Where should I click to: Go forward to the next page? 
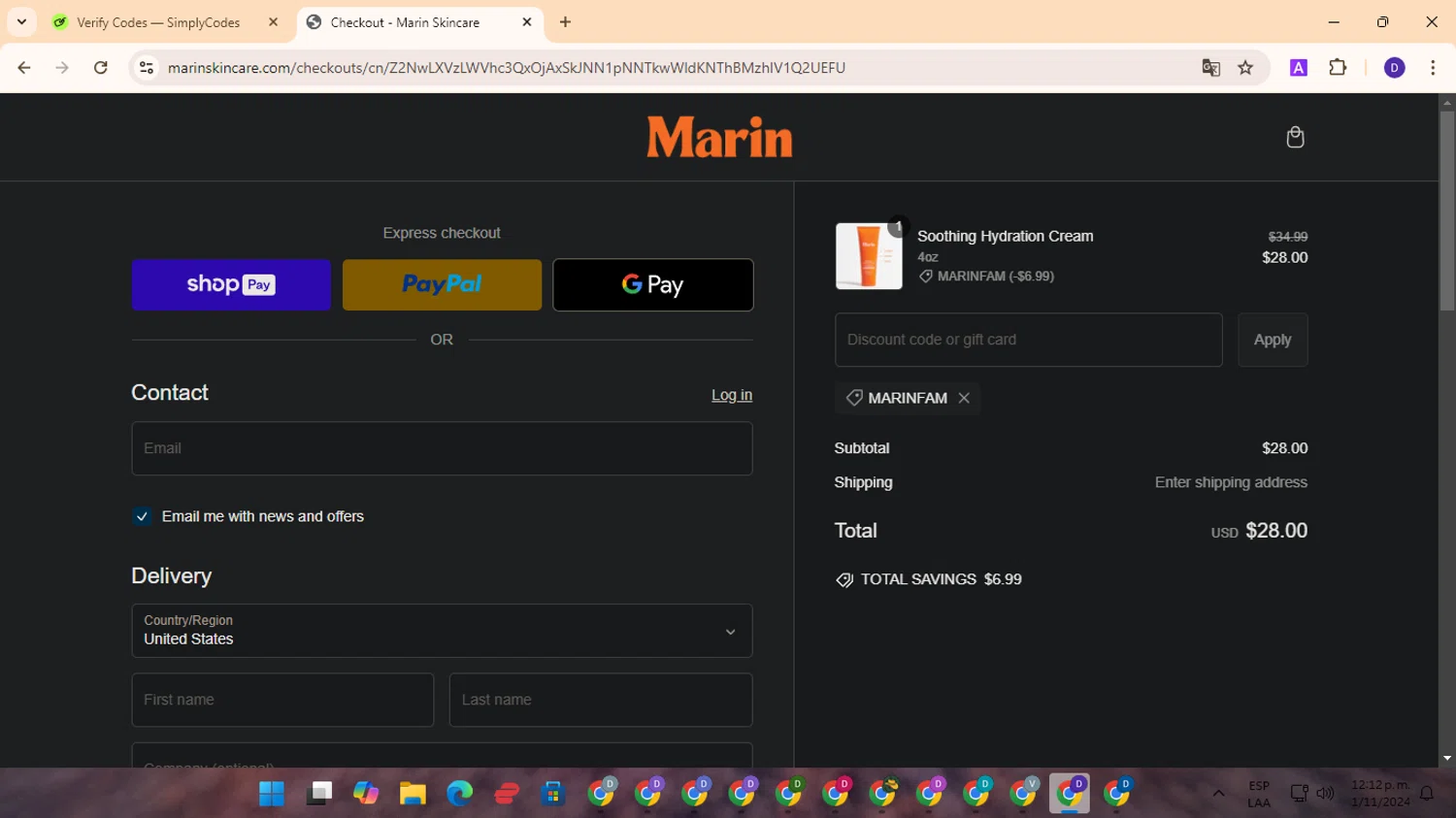[62, 68]
